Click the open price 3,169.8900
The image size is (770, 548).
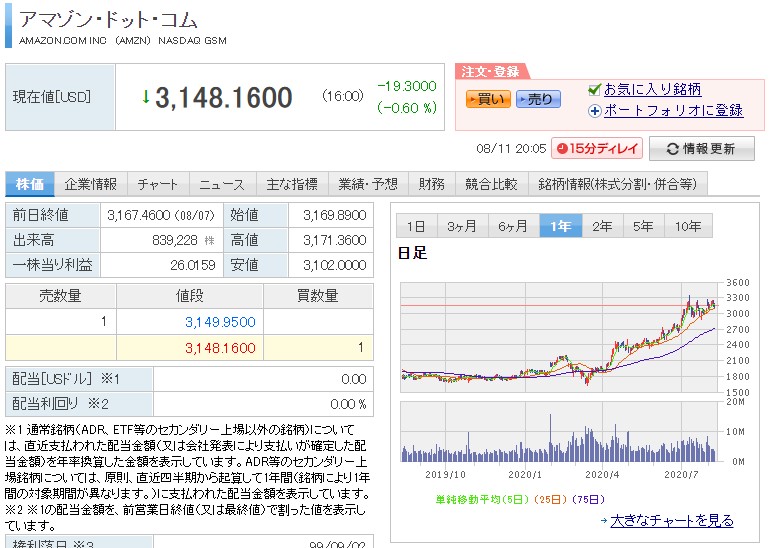tap(334, 215)
